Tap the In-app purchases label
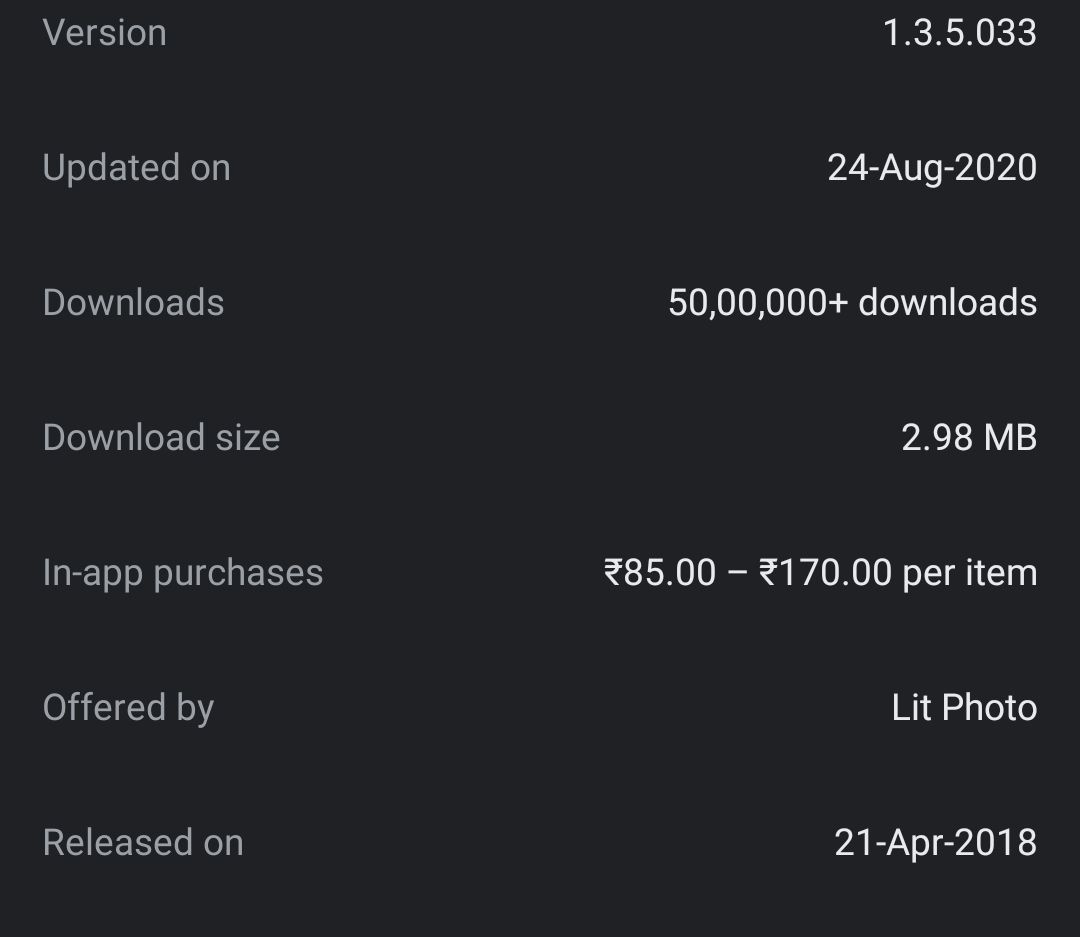 click(x=182, y=573)
